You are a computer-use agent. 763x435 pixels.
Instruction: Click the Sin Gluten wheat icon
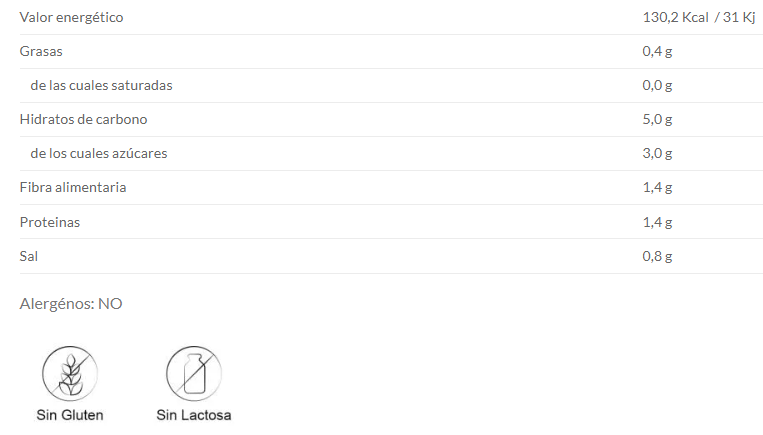pos(69,374)
